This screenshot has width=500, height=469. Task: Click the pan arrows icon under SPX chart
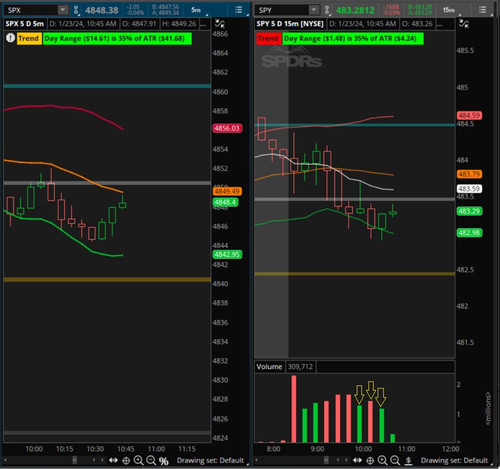(x=113, y=460)
